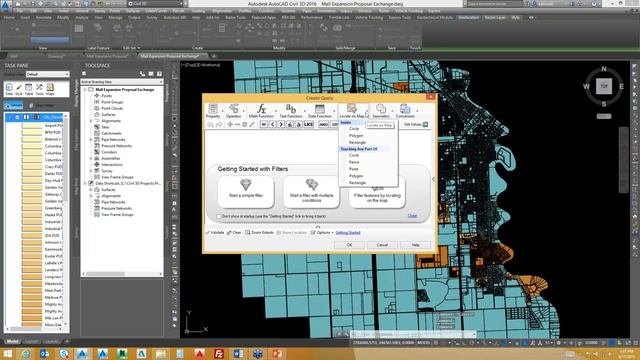Check Don't show at startup checkbox

pyautogui.click(x=219, y=216)
